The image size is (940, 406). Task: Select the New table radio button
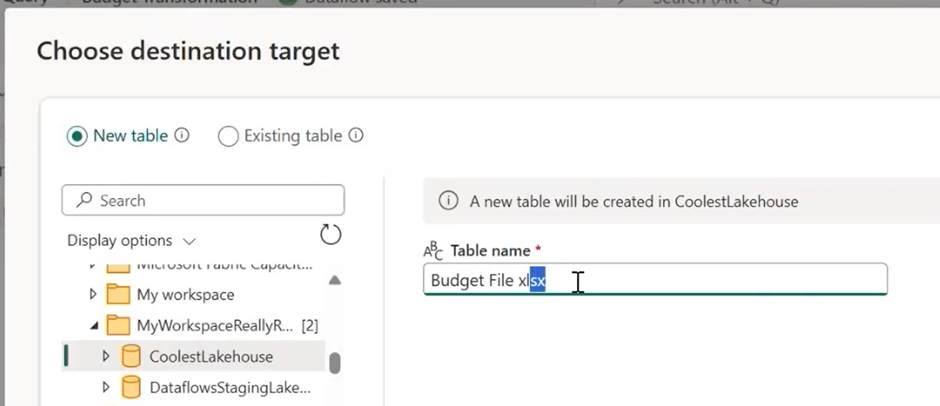[77, 136]
